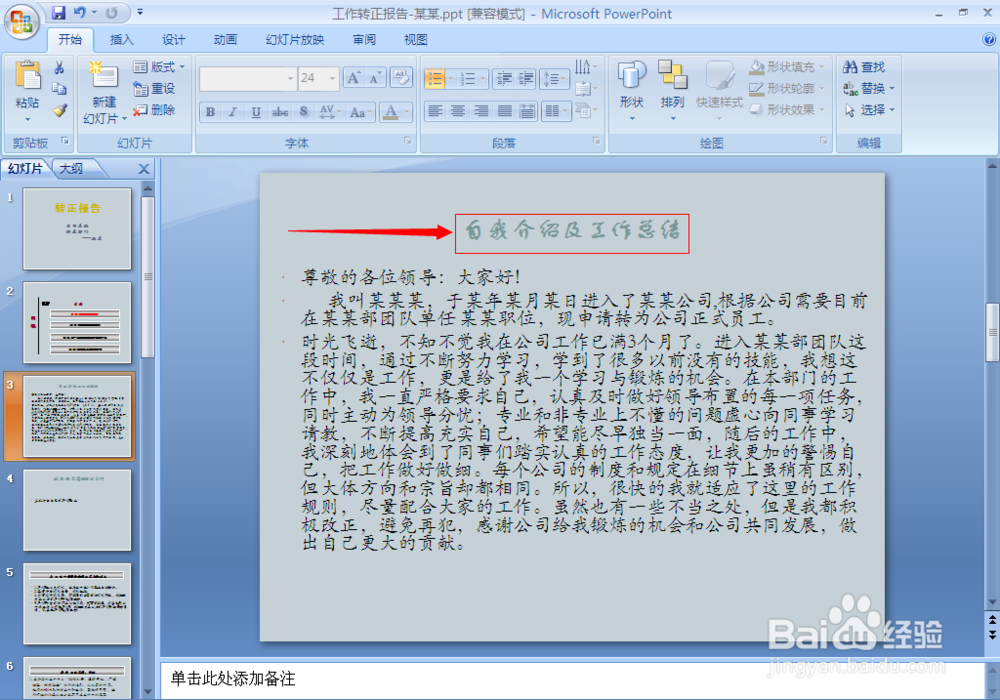Image resolution: width=1000 pixels, height=700 pixels.
Task: Open the text direction options
Action: point(585,68)
